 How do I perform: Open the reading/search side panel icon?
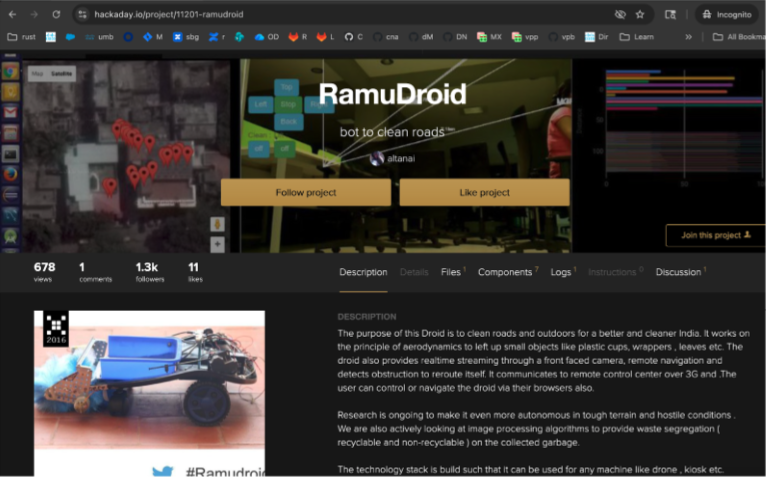[670, 14]
